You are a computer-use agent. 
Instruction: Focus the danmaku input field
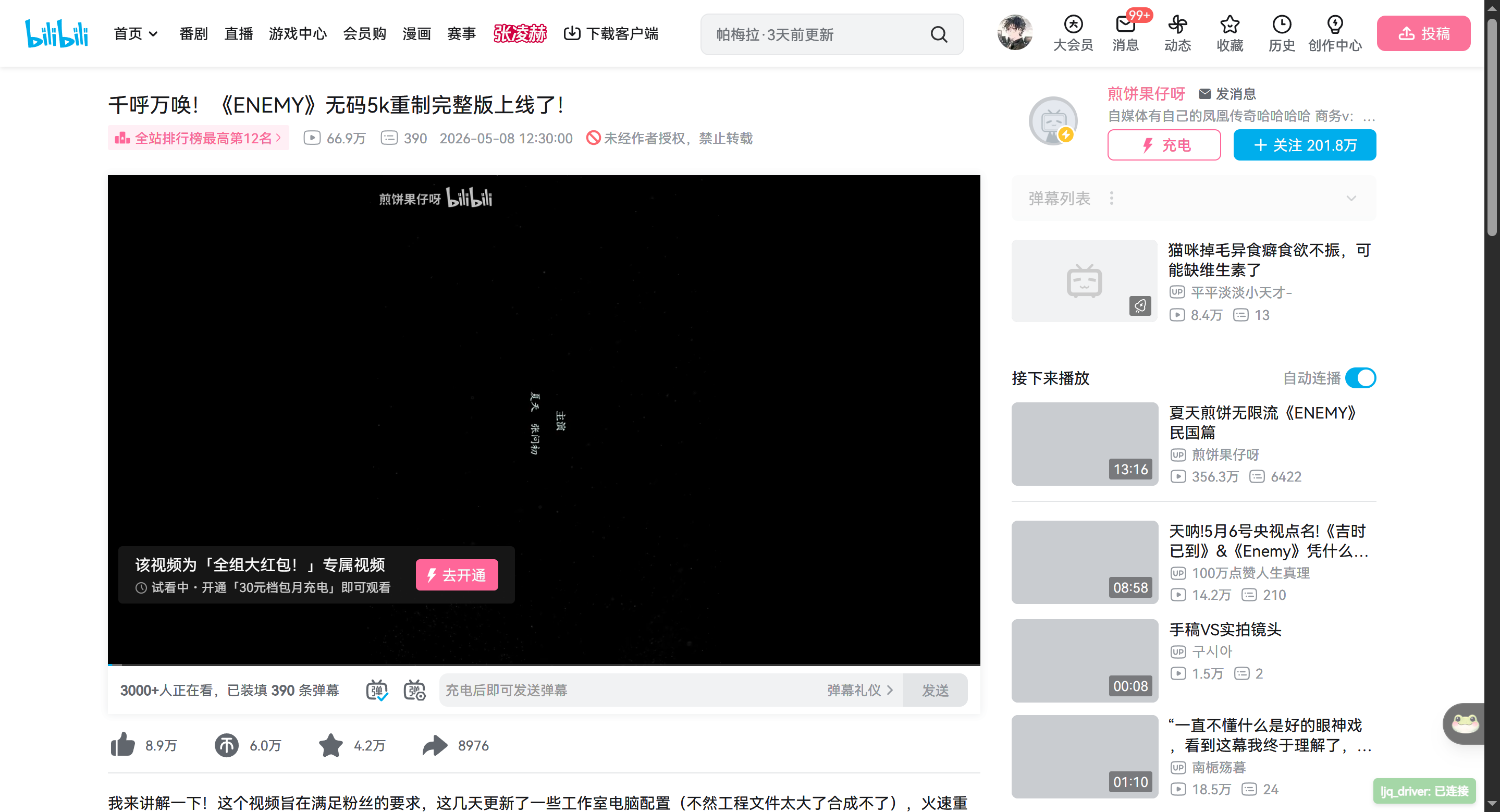click(x=631, y=690)
